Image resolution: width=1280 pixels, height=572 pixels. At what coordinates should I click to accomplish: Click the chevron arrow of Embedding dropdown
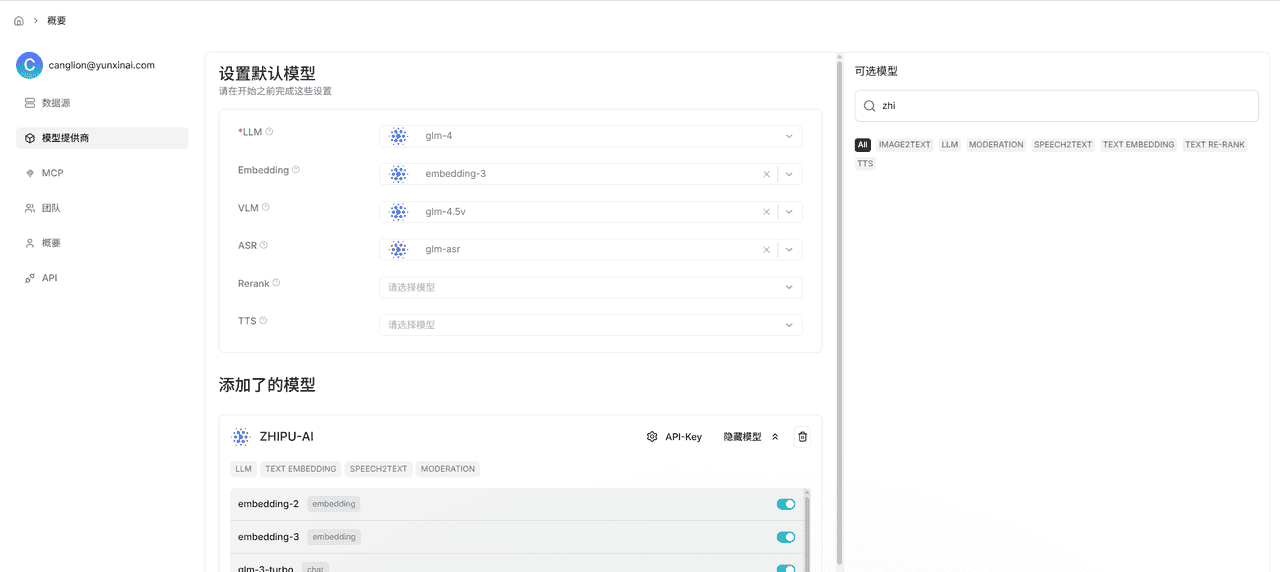[789, 174]
